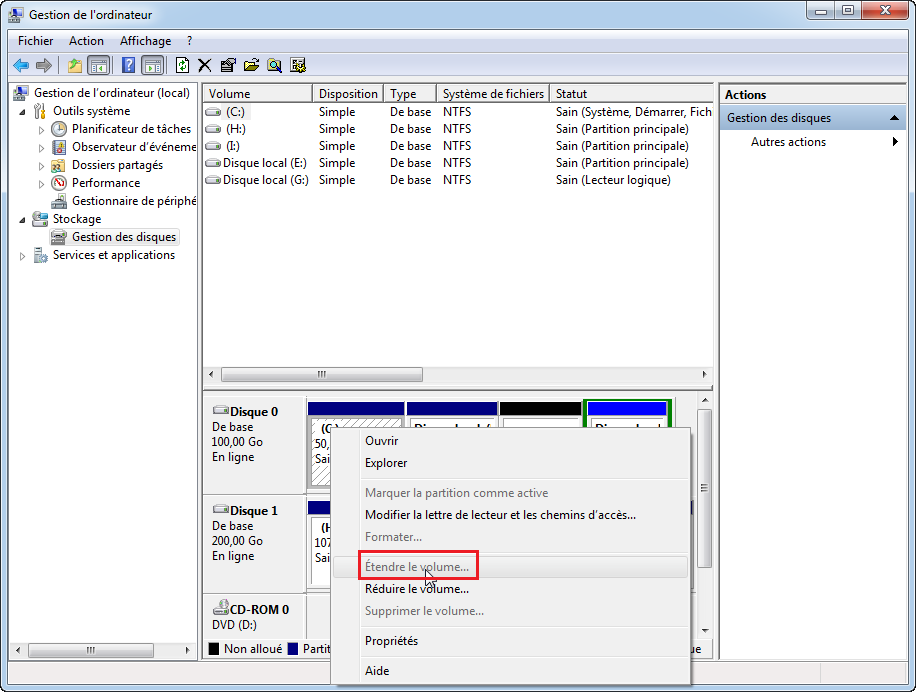Image resolution: width=916 pixels, height=692 pixels.
Task: Select Gestion des disques in tree
Action: [x=124, y=237]
